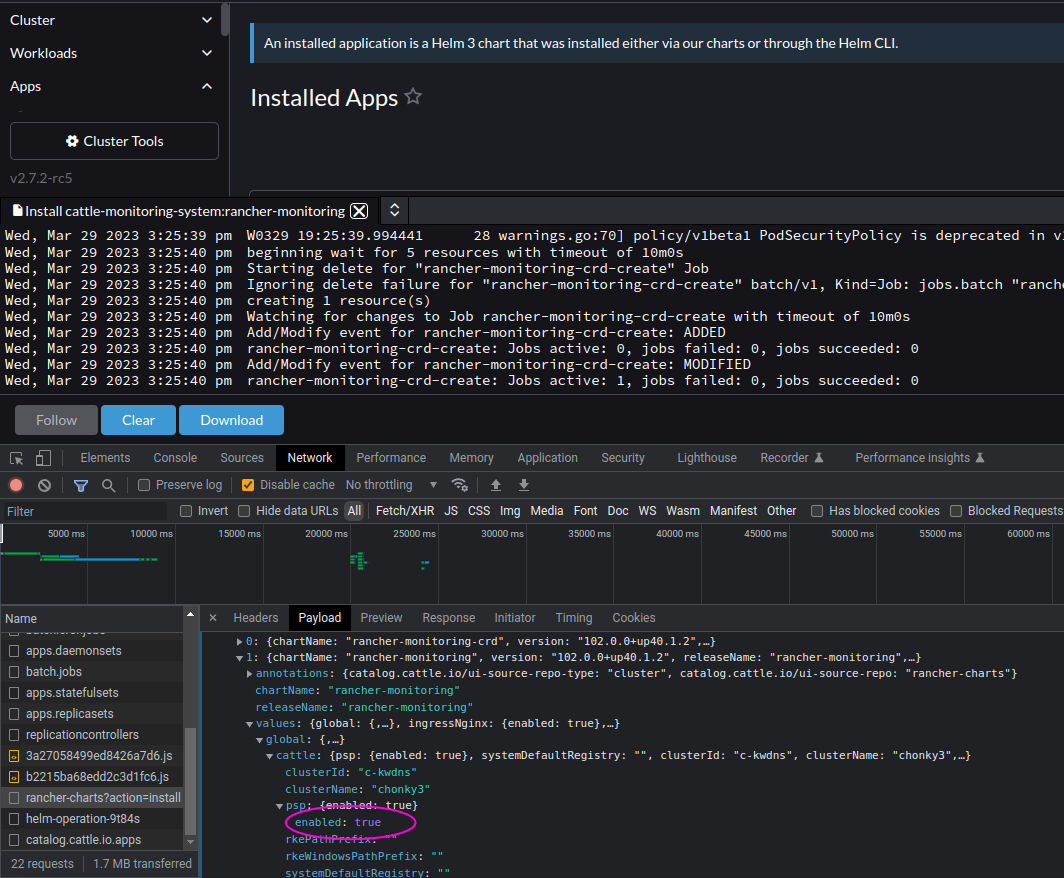Open the No throttling dropdown
1064x878 pixels.
(390, 484)
